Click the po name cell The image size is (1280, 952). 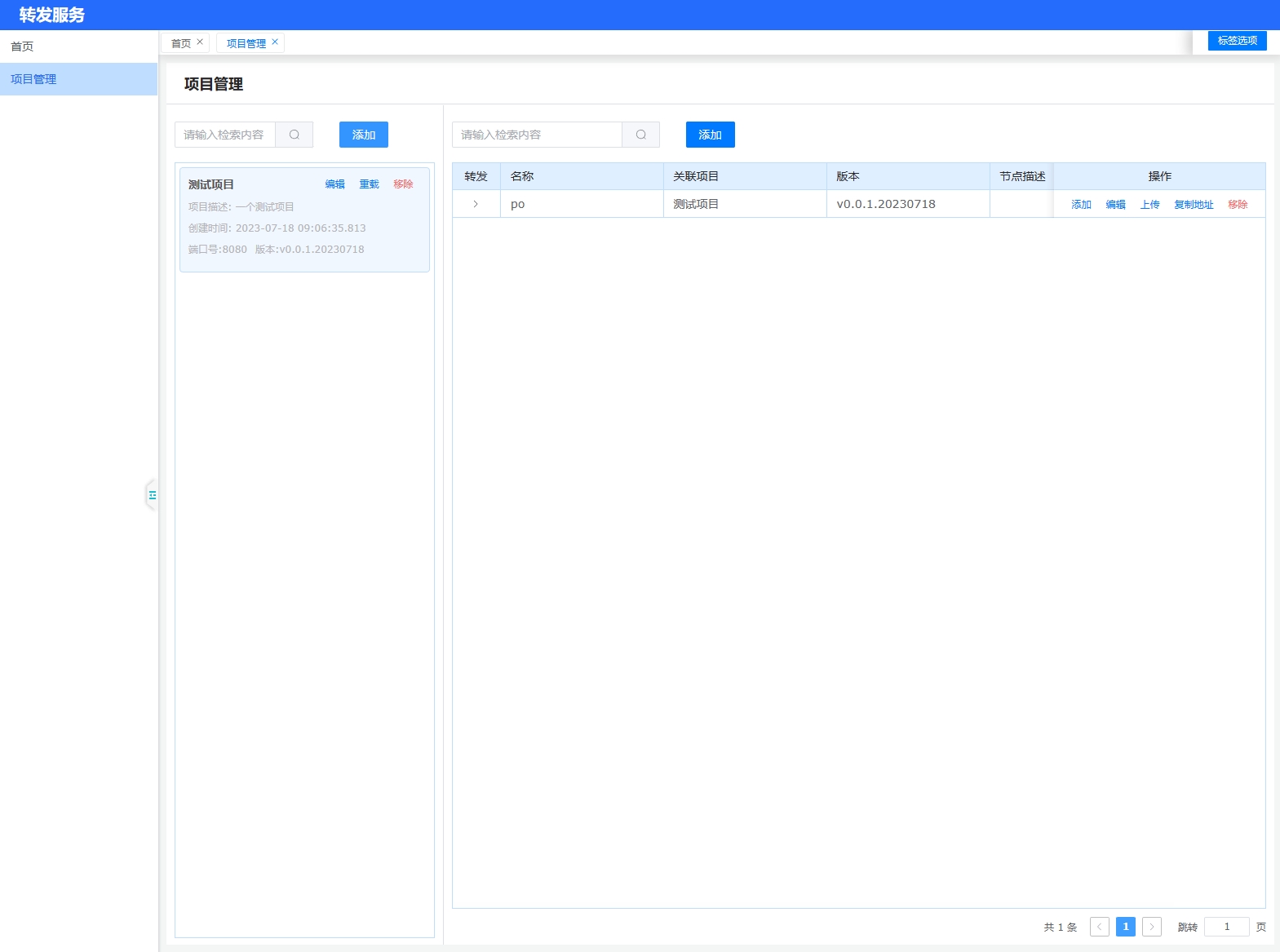click(582, 204)
